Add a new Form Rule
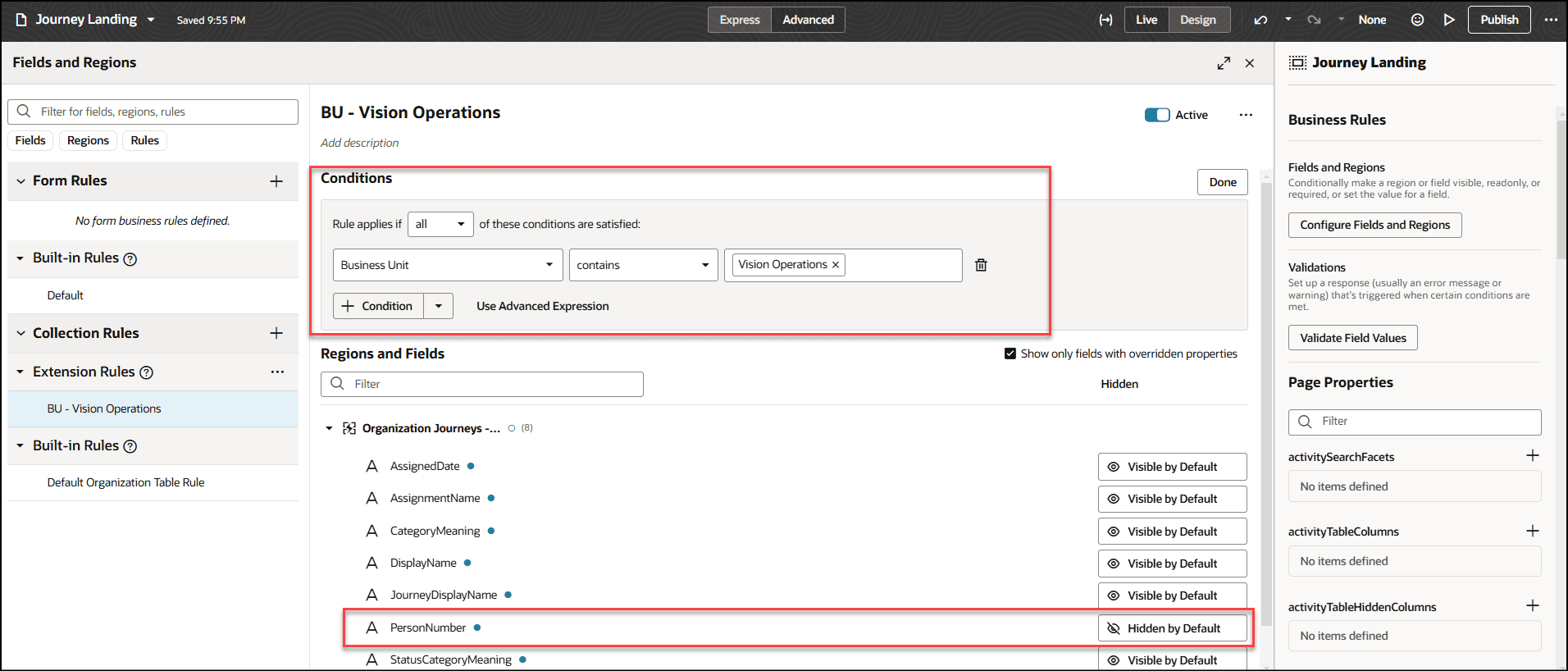This screenshot has width=1568, height=671. coord(276,181)
